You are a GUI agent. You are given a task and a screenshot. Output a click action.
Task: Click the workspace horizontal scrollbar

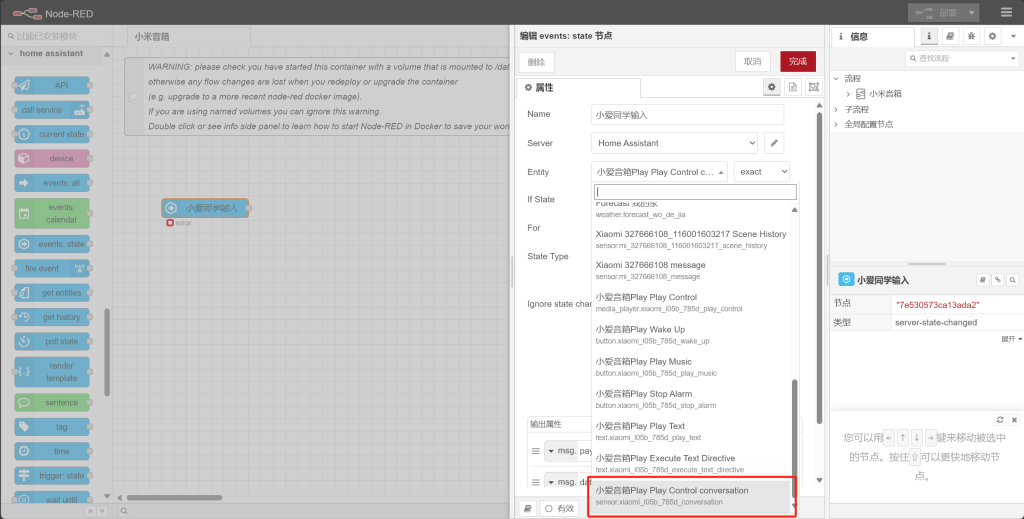coord(174,497)
